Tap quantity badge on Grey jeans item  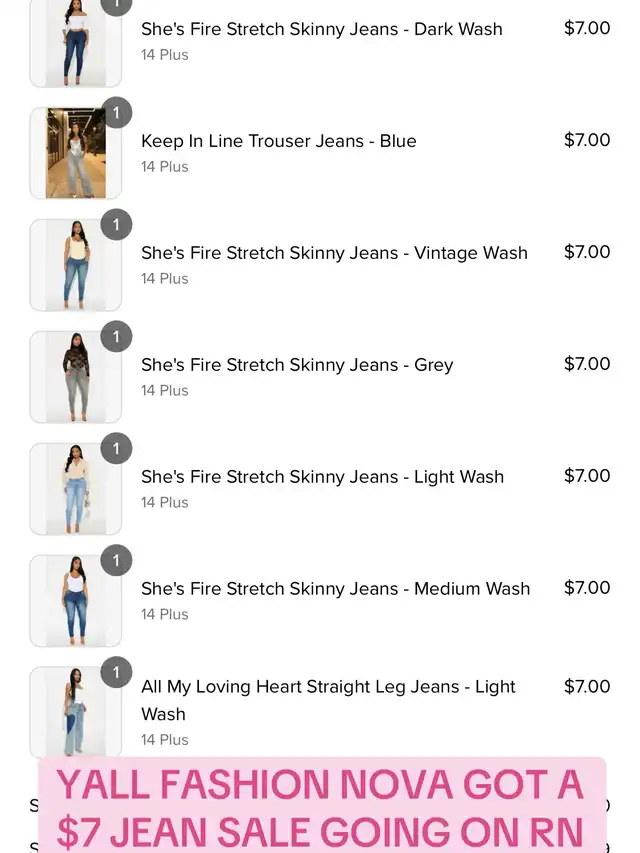[x=116, y=337]
